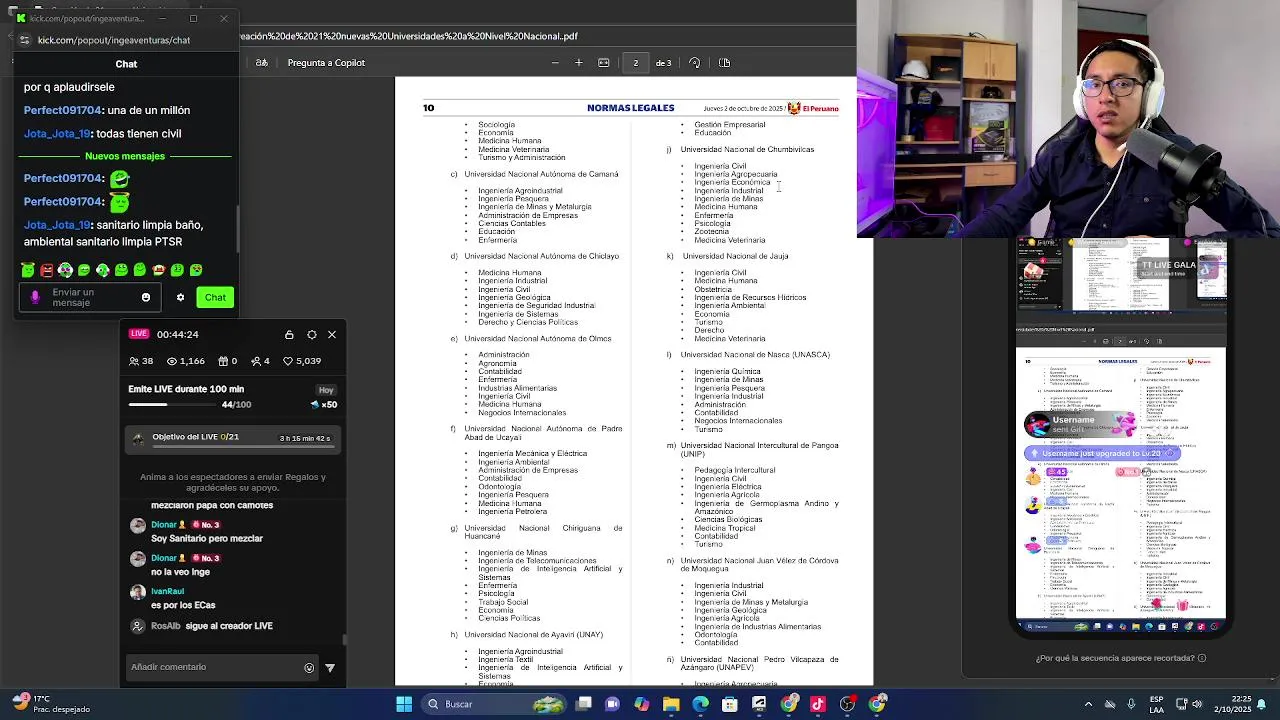Click PDF page number field showing 2
The width and height of the screenshot is (1280, 720).
(636, 63)
